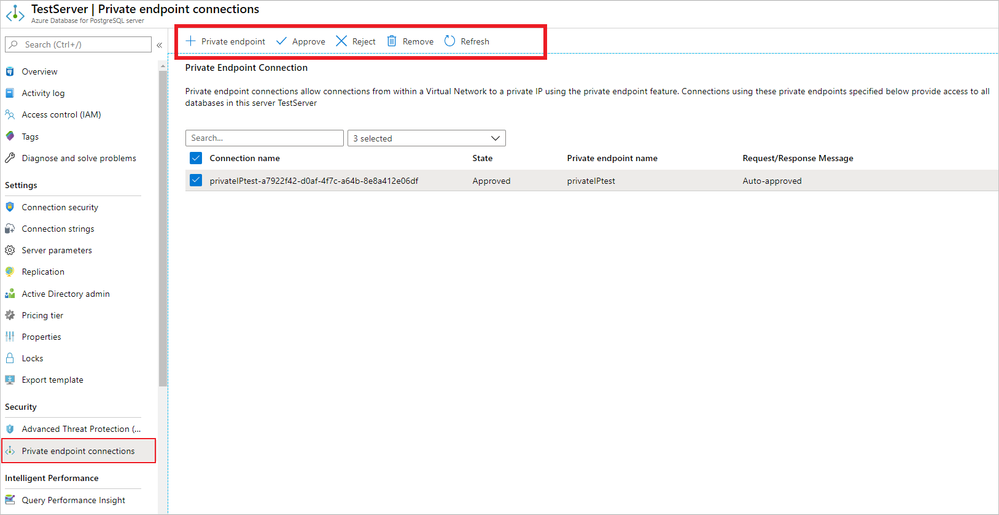Uncheck the privateIPtest connection row checkbox
Screen dimensions: 999x515
(x=196, y=180)
